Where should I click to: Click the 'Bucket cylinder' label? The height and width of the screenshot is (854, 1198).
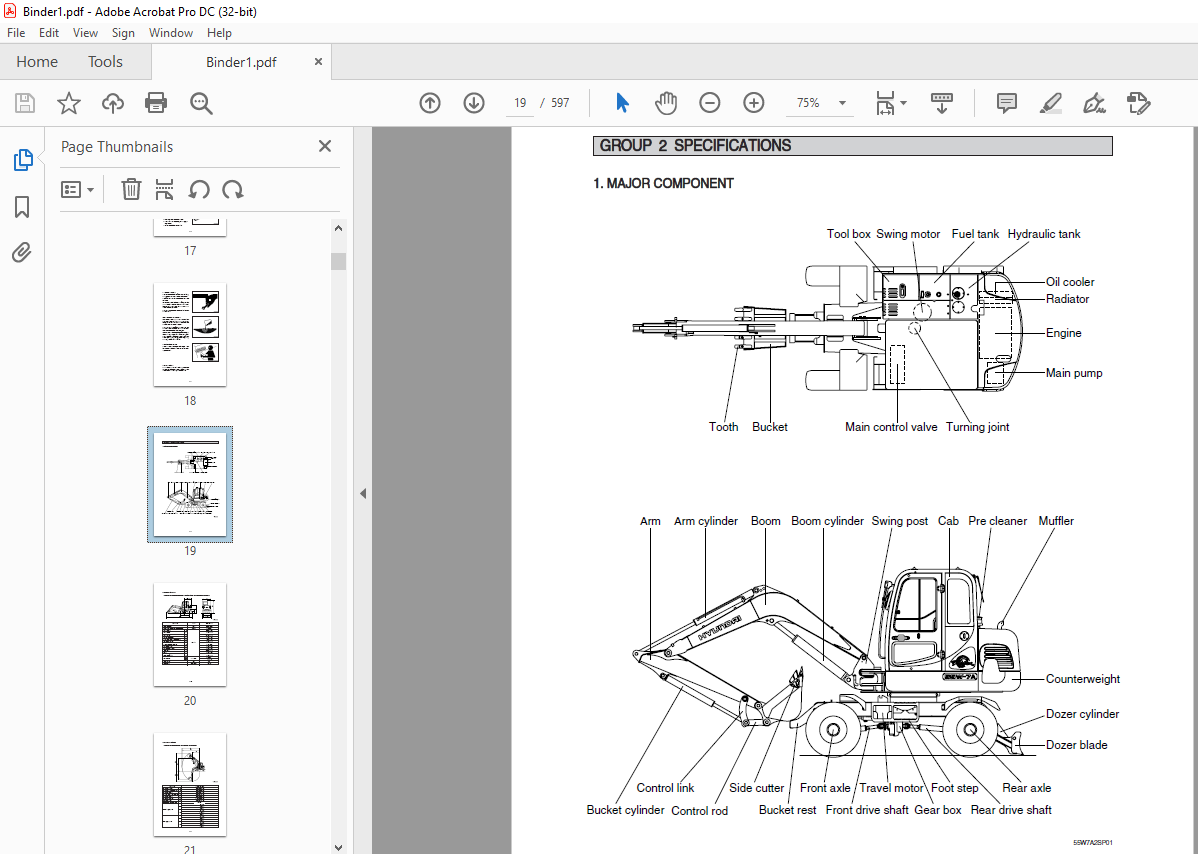point(625,810)
